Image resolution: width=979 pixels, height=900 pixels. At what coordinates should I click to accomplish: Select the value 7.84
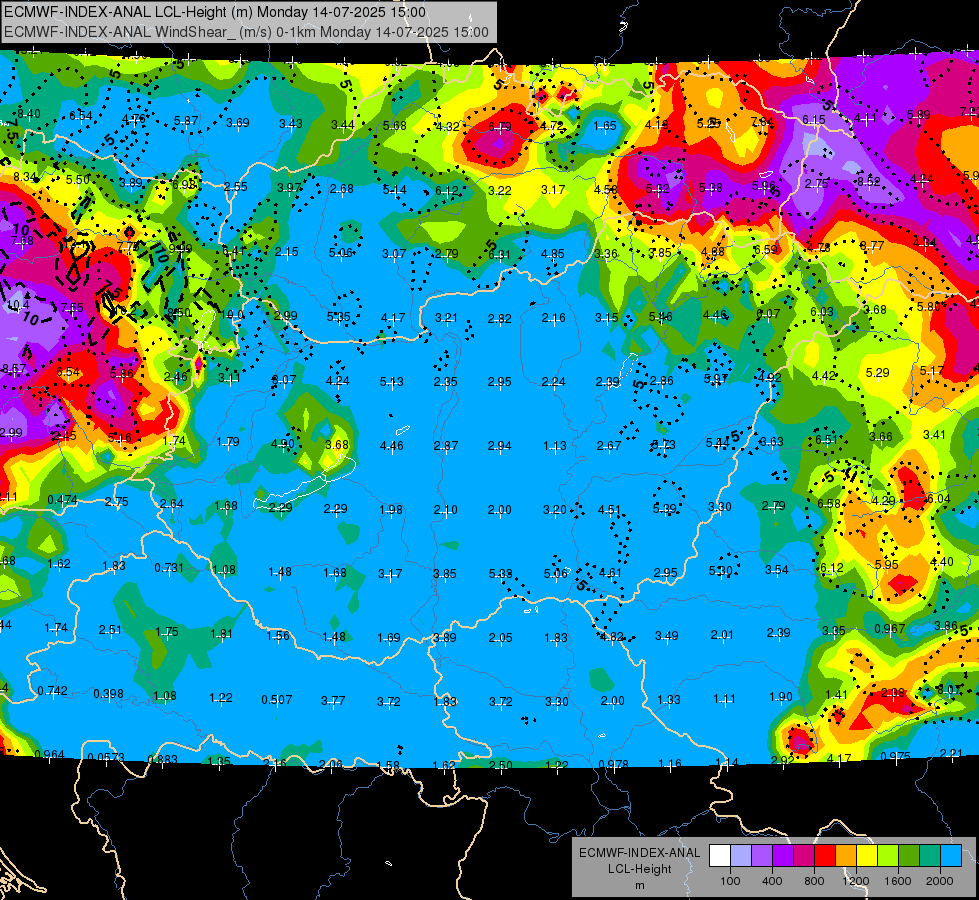(x=762, y=121)
